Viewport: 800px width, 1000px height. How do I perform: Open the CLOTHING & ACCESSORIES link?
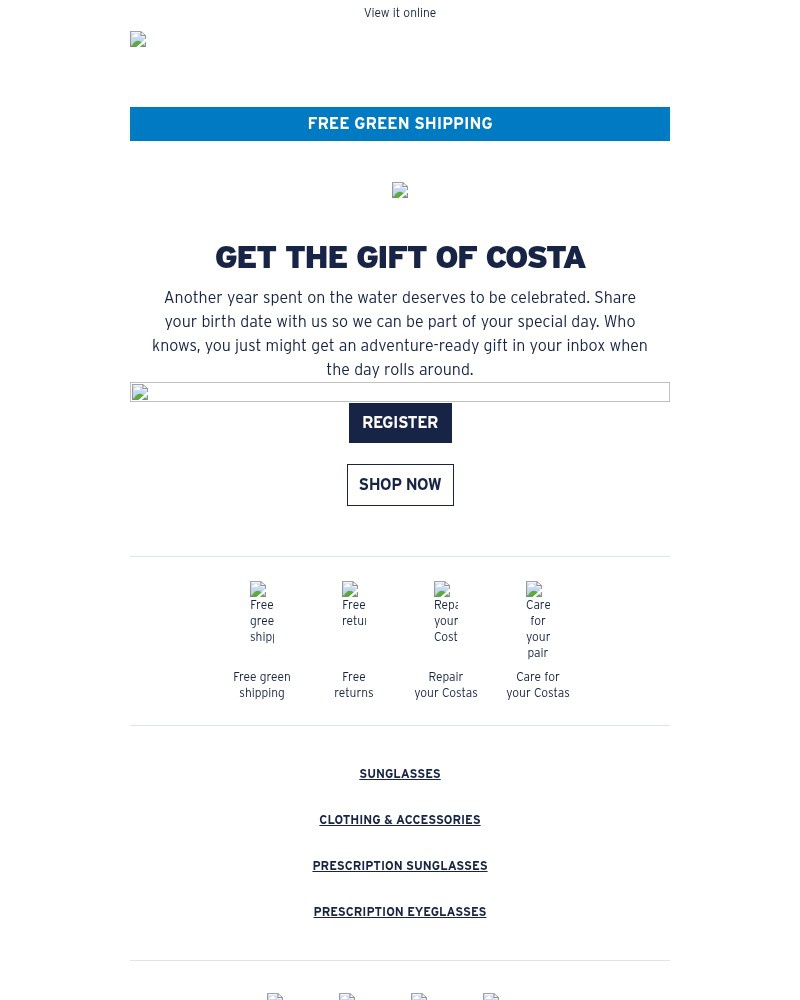pyautogui.click(x=400, y=820)
